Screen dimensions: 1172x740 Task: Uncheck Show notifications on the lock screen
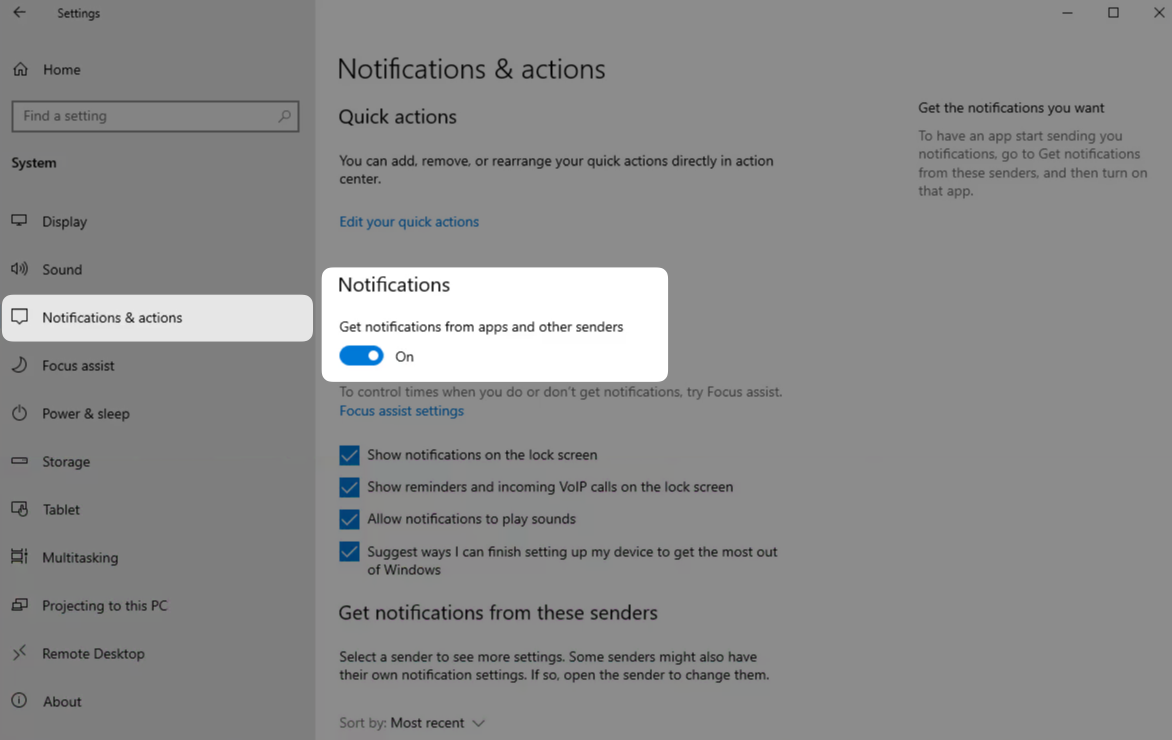[349, 455]
